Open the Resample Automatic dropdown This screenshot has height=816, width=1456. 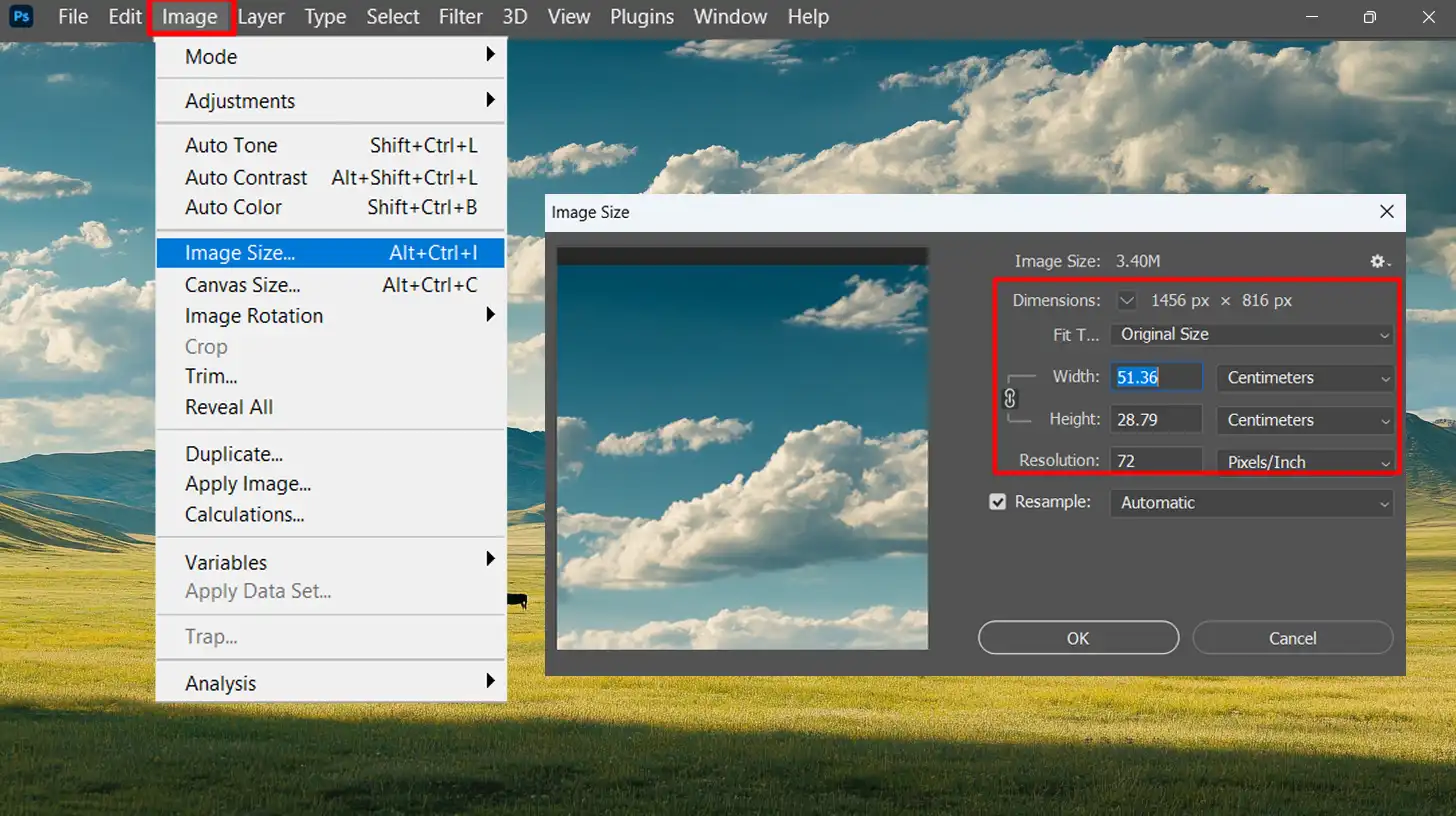tap(1251, 503)
